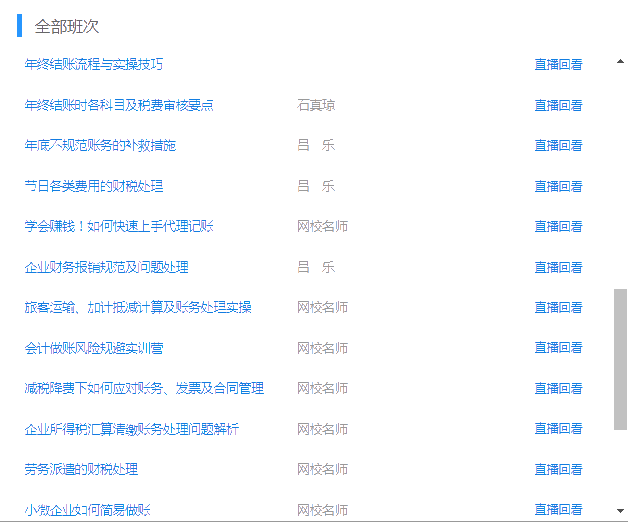Open course 年终结账流程与实操技巧

[94, 64]
